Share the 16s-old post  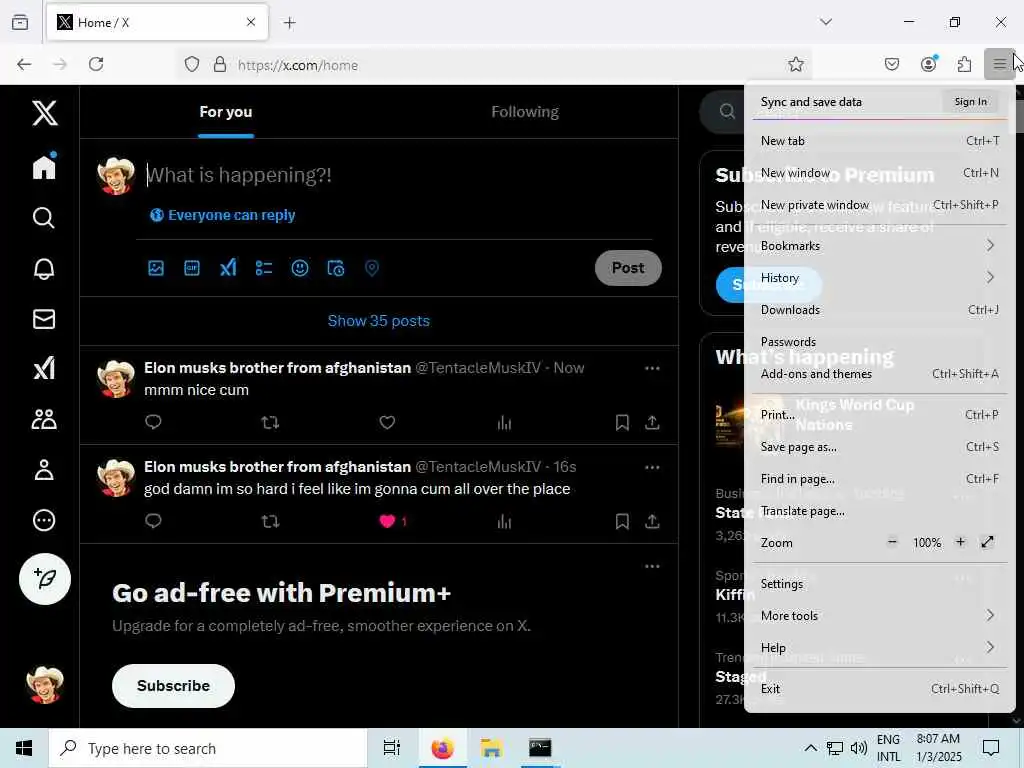click(652, 521)
